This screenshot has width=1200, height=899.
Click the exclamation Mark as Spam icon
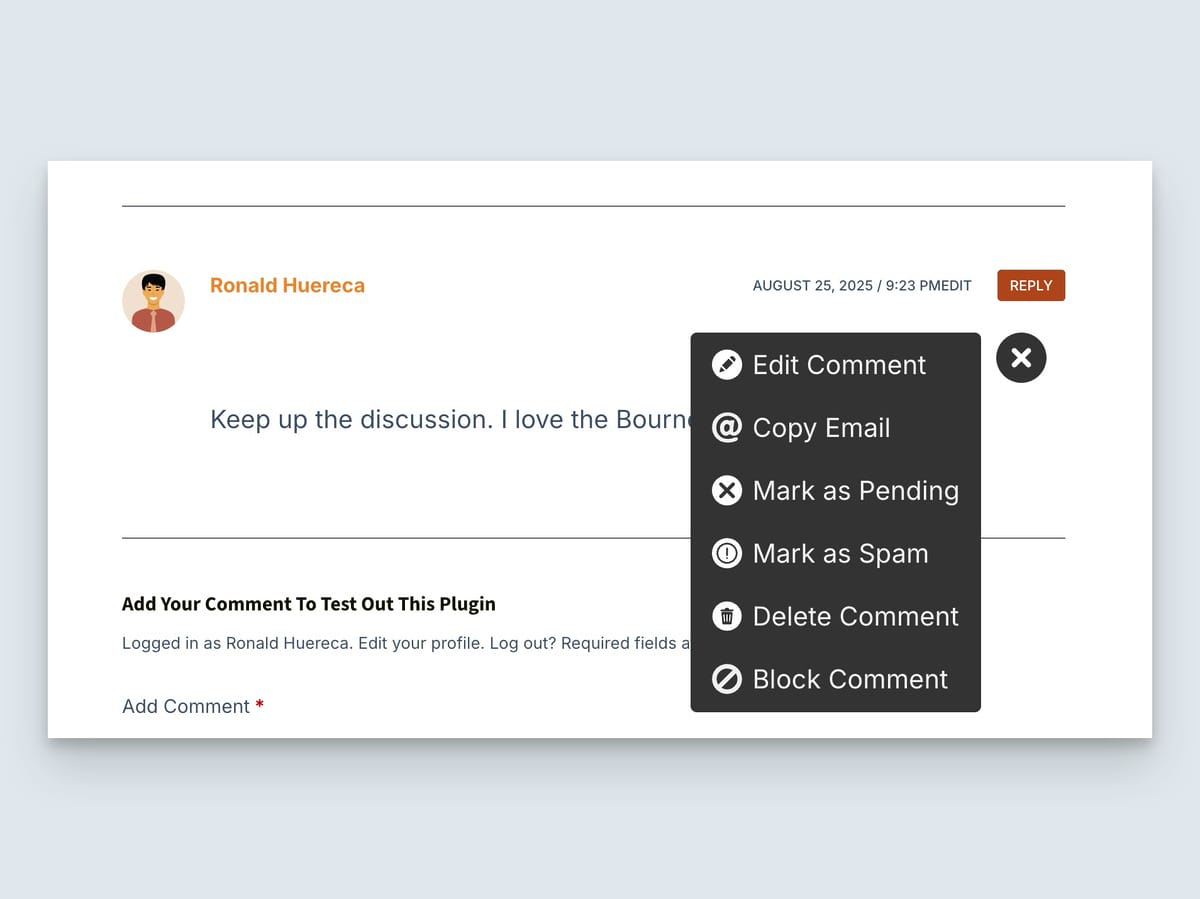click(726, 553)
